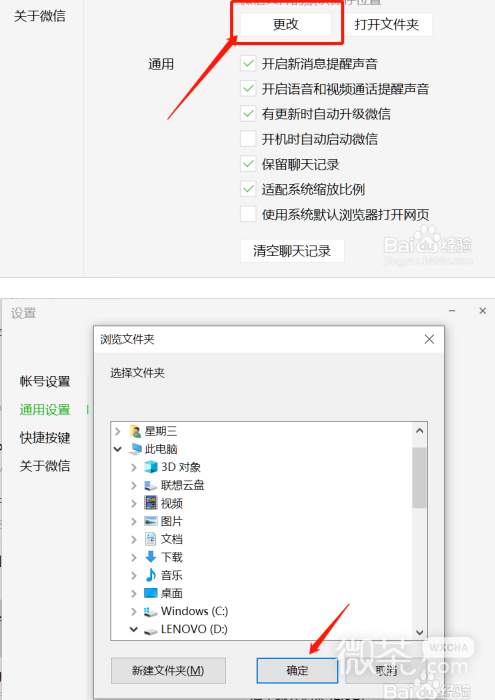Screen dimensions: 495x700
Task: Expand the 视频 folder
Action: [x=134, y=504]
